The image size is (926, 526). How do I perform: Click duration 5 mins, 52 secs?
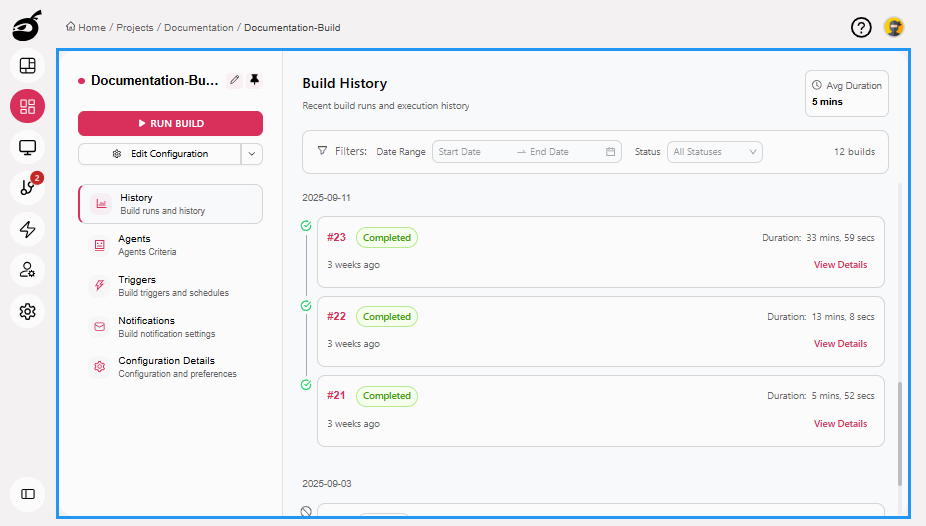pyautogui.click(x=843, y=396)
